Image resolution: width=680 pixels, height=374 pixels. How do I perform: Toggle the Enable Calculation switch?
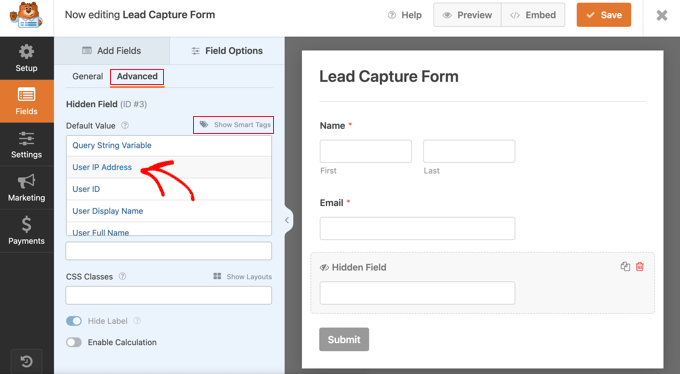click(x=74, y=342)
